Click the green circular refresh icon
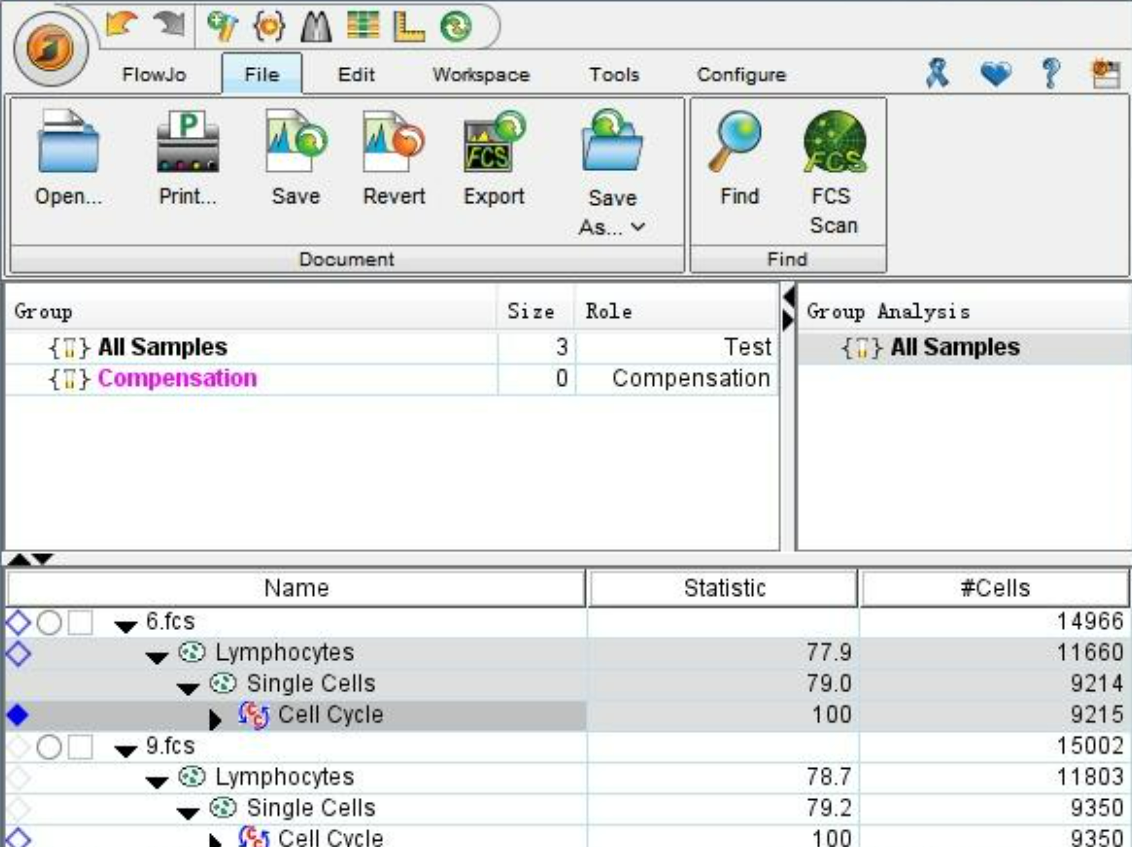 click(455, 27)
